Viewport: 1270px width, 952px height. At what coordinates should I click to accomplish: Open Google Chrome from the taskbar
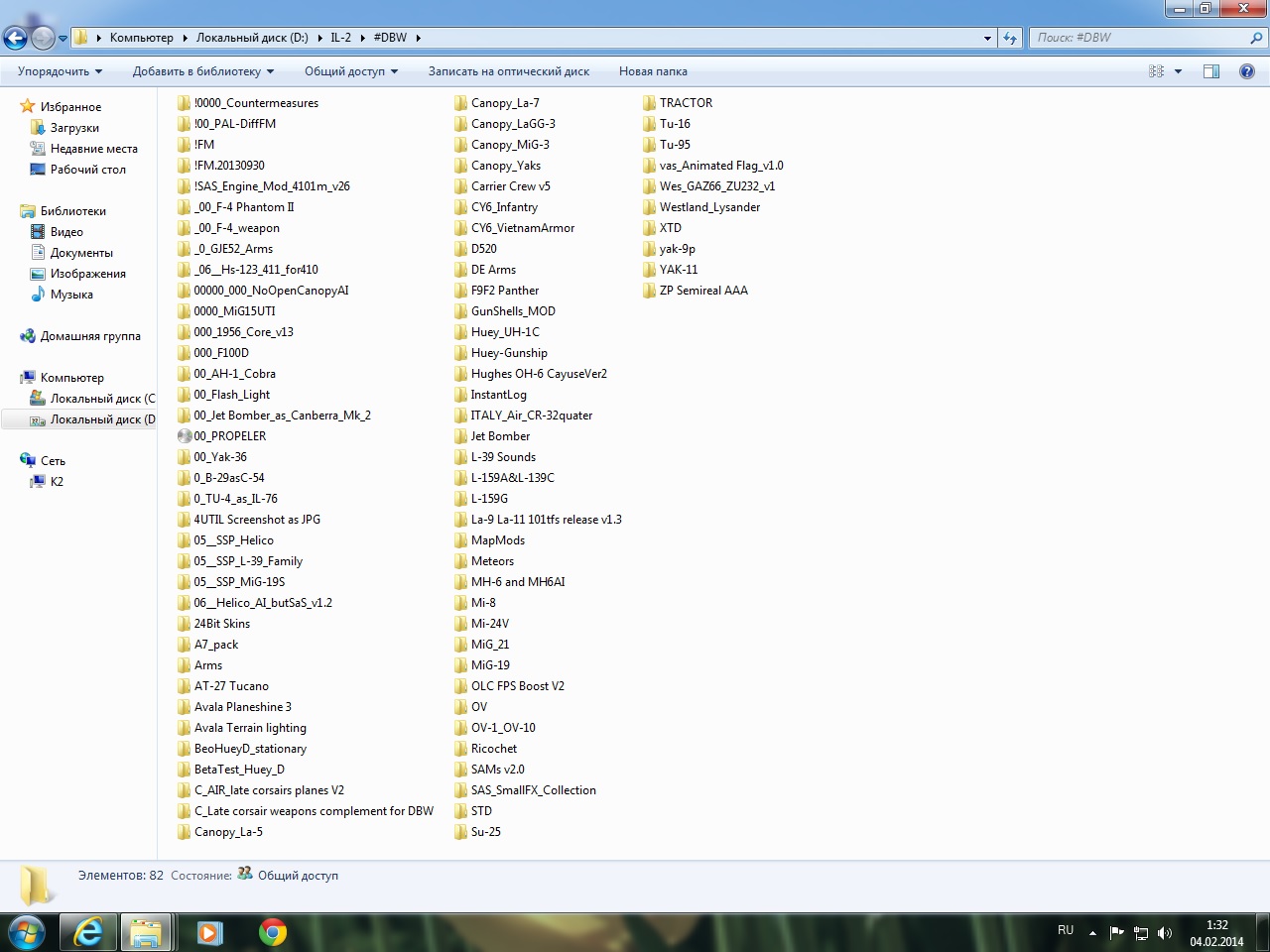click(x=272, y=933)
